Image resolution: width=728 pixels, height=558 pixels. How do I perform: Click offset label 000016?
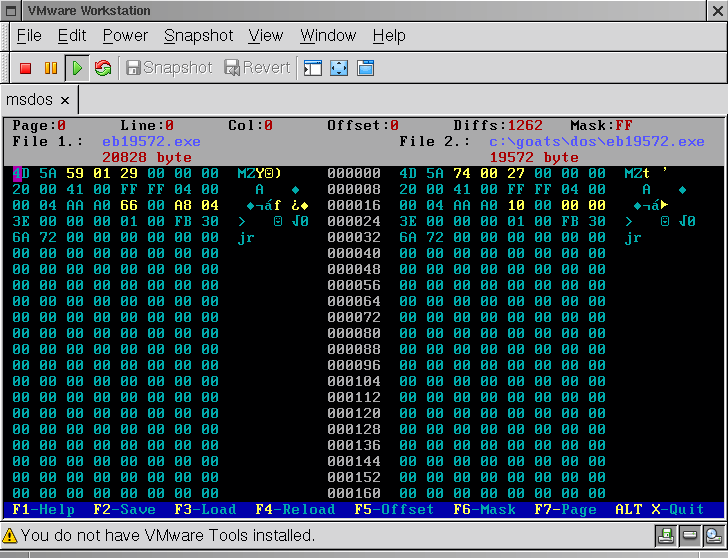point(354,206)
